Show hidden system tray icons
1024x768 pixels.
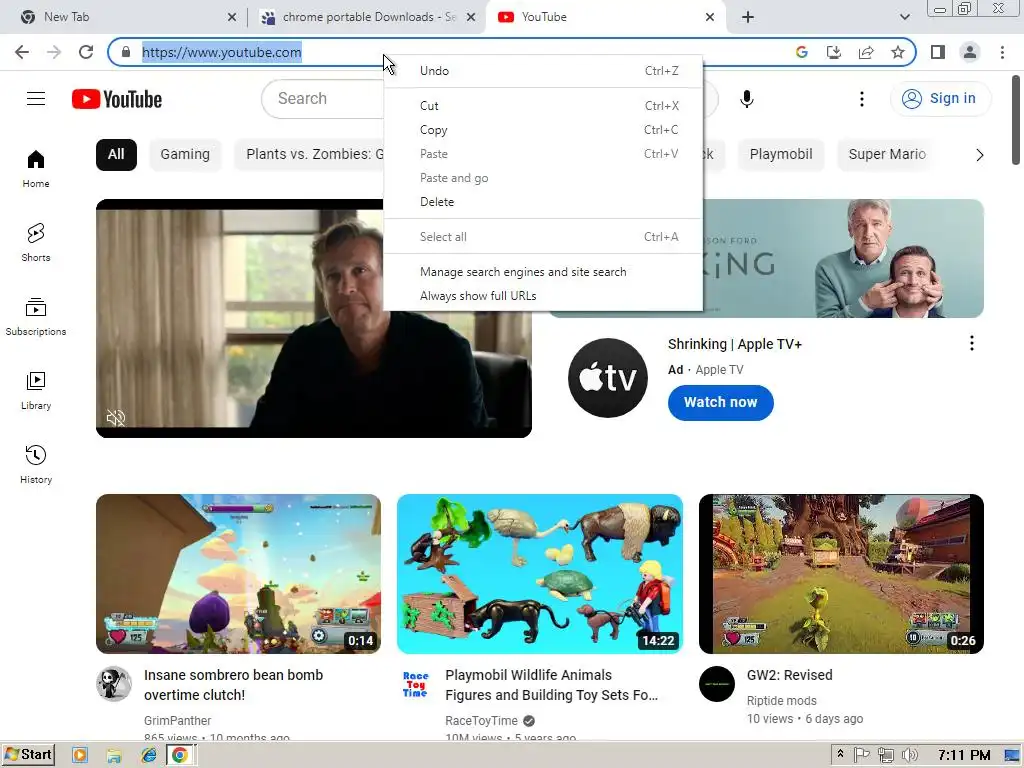pos(840,754)
